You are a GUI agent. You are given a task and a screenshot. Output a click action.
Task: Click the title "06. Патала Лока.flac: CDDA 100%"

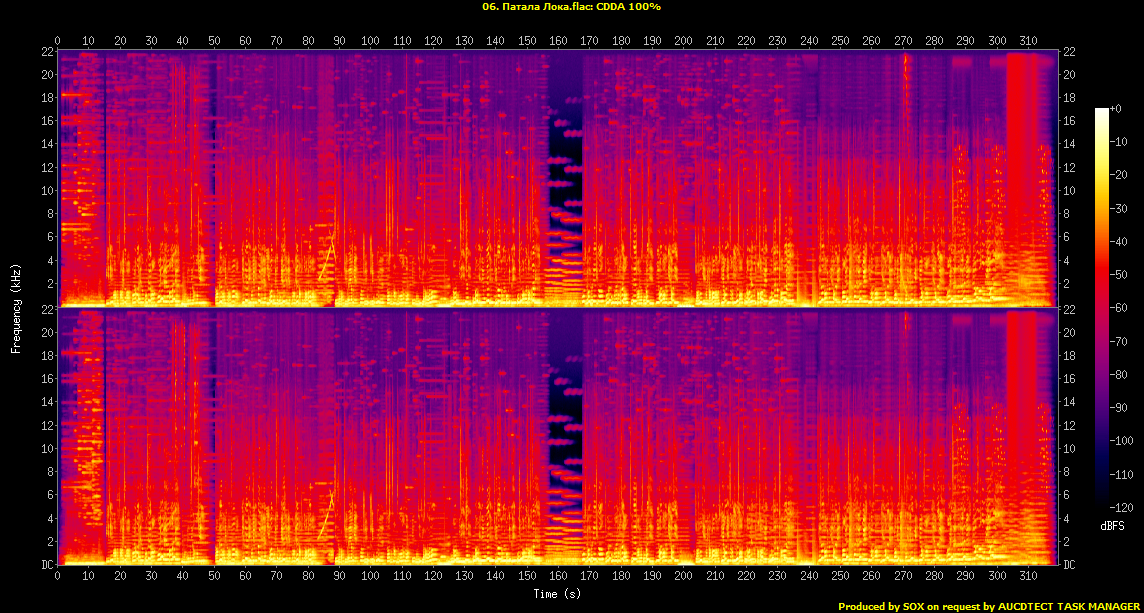[x=572, y=7]
